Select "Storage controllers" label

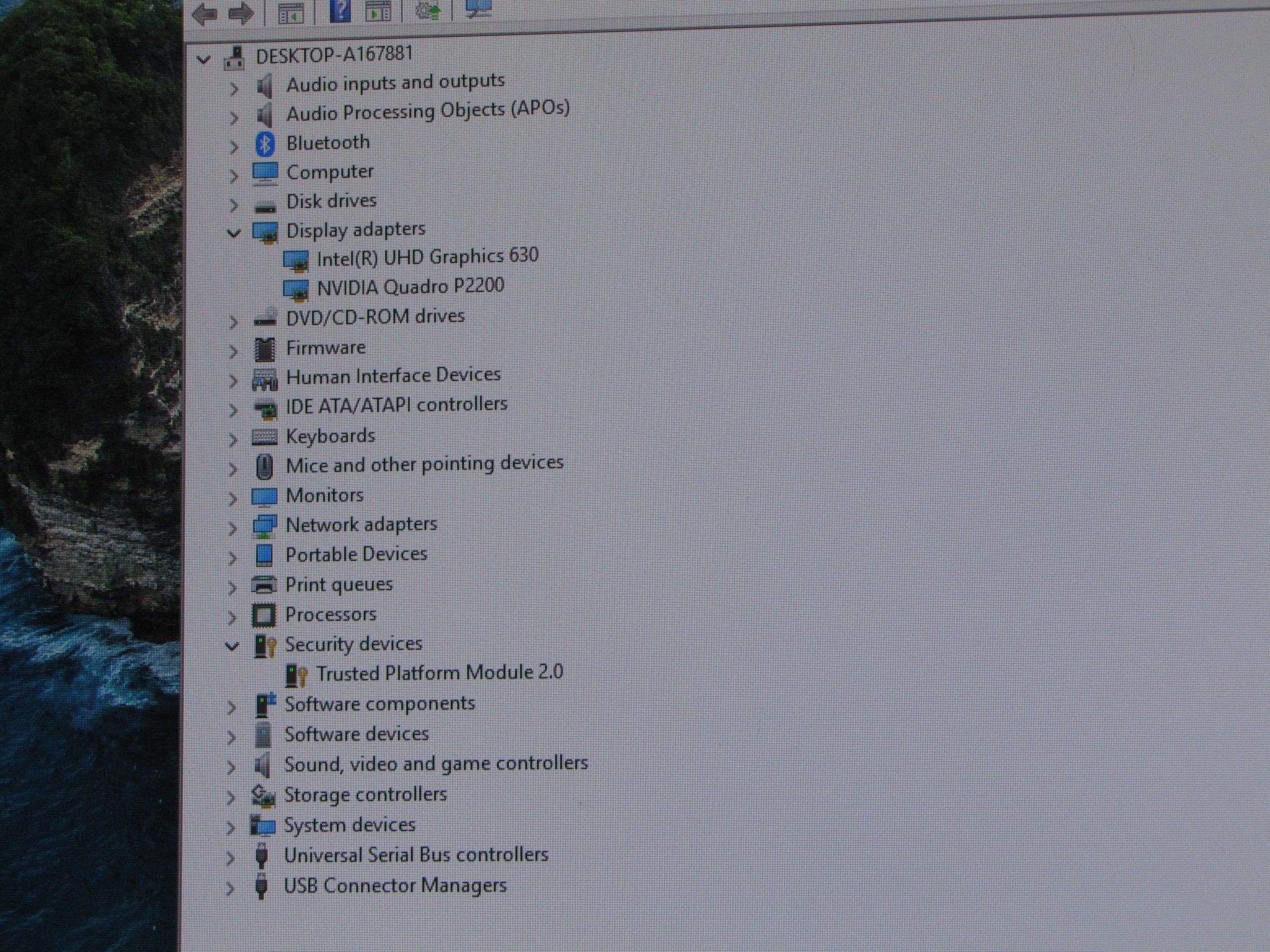pos(365,795)
